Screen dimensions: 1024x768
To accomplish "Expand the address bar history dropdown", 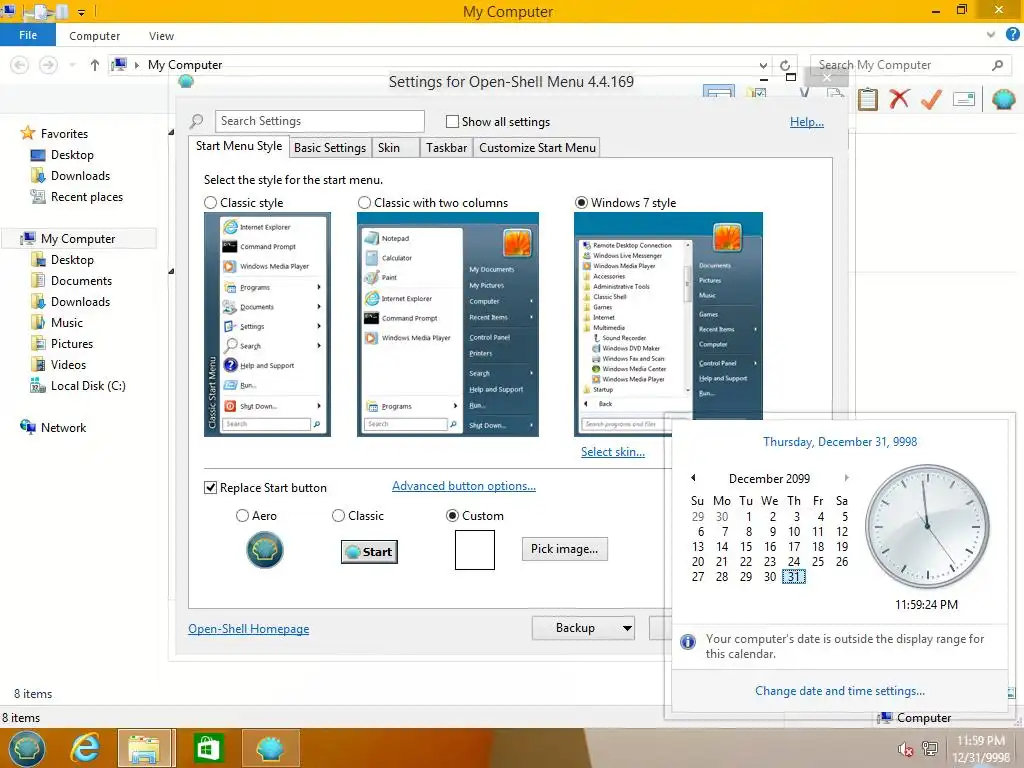I will click(763, 65).
